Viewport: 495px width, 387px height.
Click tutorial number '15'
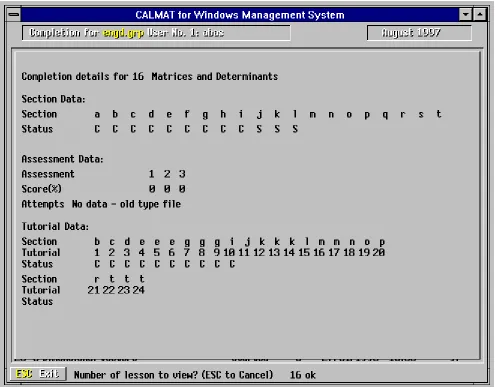[x=304, y=253]
